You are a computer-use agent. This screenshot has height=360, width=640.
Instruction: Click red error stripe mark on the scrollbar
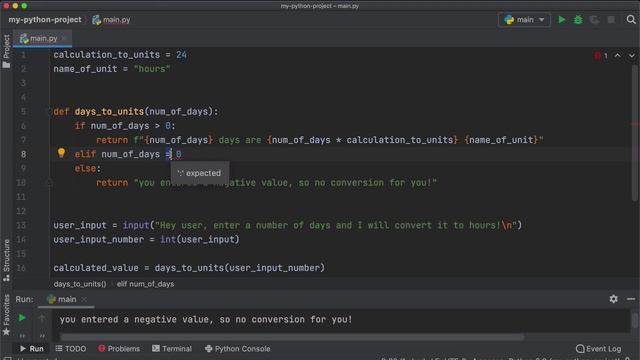point(636,124)
